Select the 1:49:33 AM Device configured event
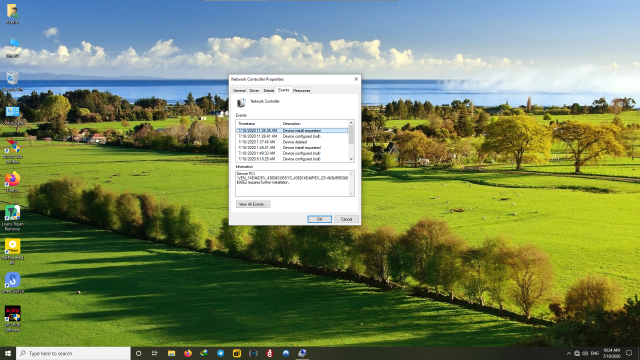This screenshot has width=640, height=360. pyautogui.click(x=292, y=153)
